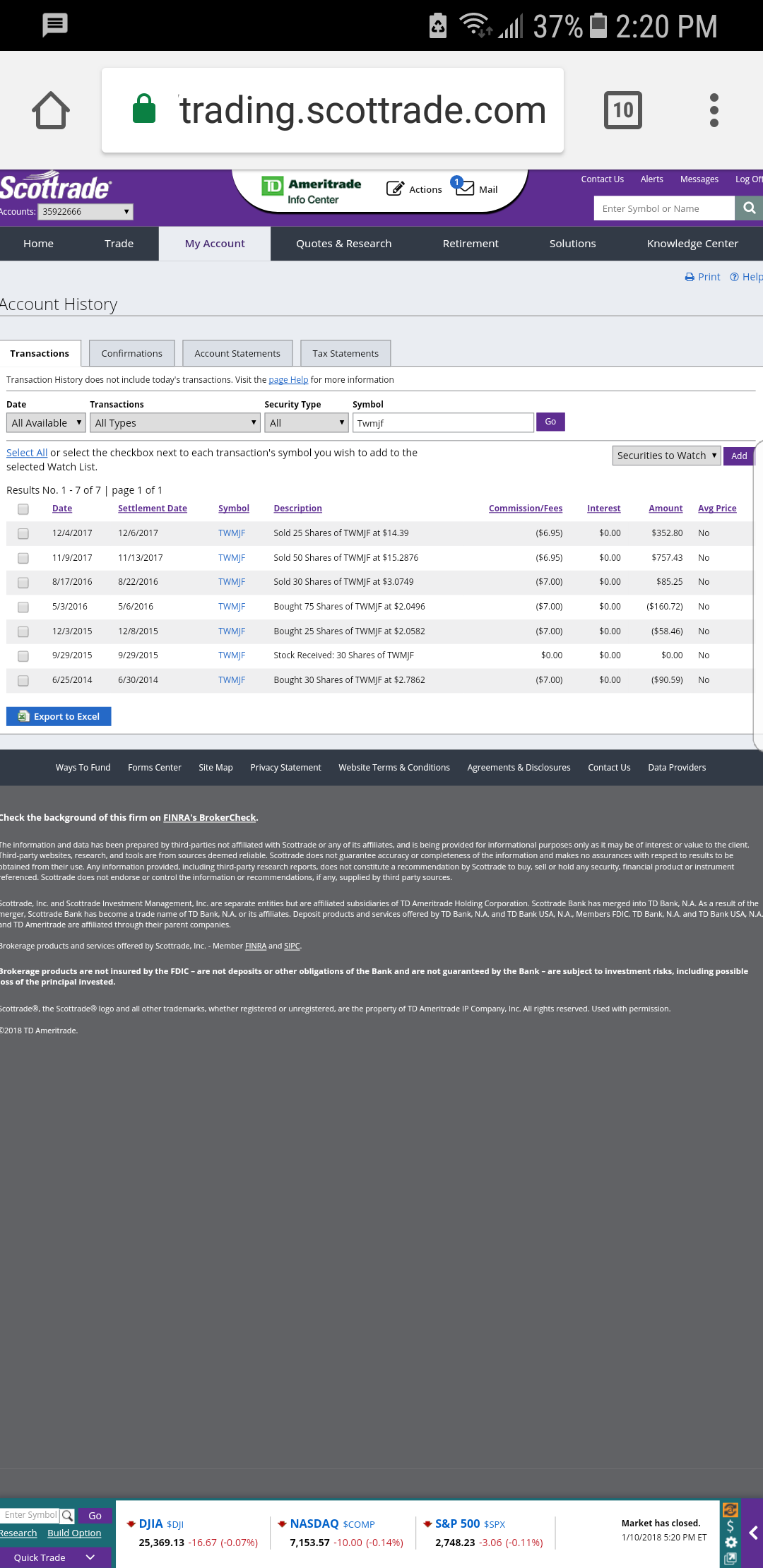This screenshot has width=763, height=1568.
Task: Sort by the Settlement Date column
Action: tap(153, 509)
